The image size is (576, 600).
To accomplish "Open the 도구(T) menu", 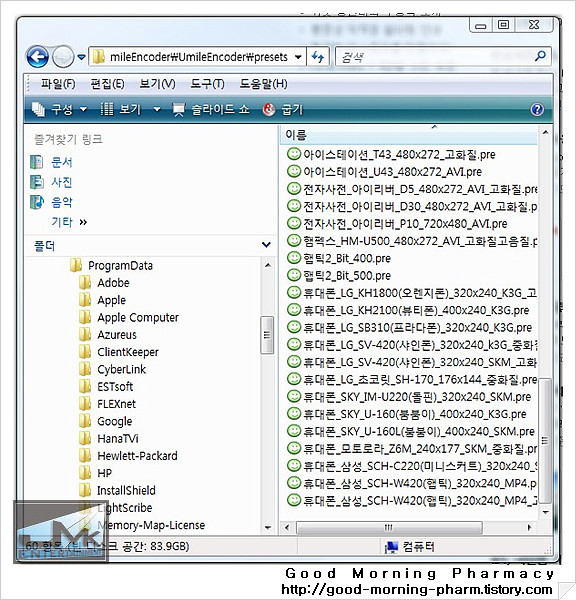I will click(x=207, y=84).
